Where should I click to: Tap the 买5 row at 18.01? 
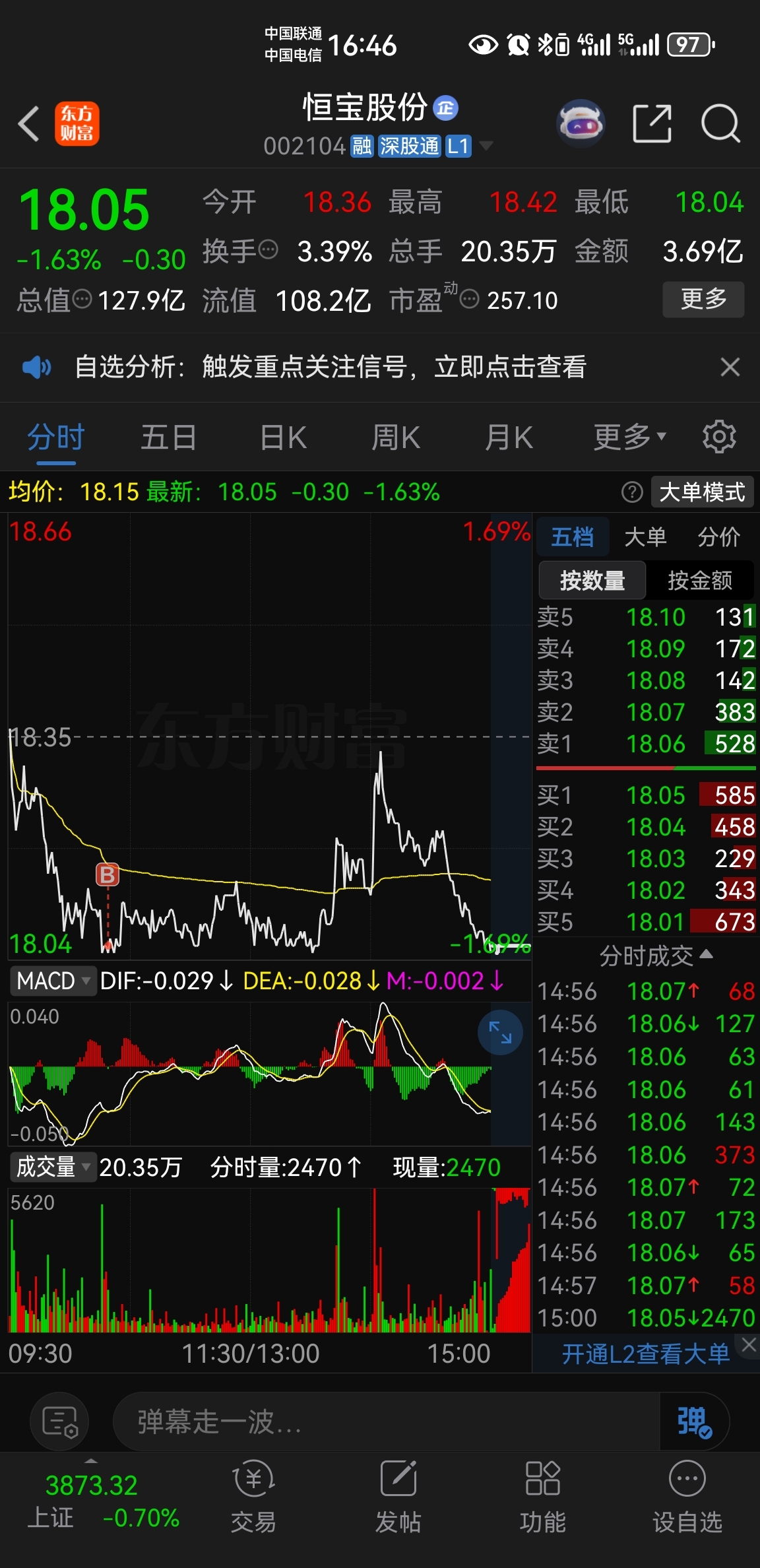[646, 922]
